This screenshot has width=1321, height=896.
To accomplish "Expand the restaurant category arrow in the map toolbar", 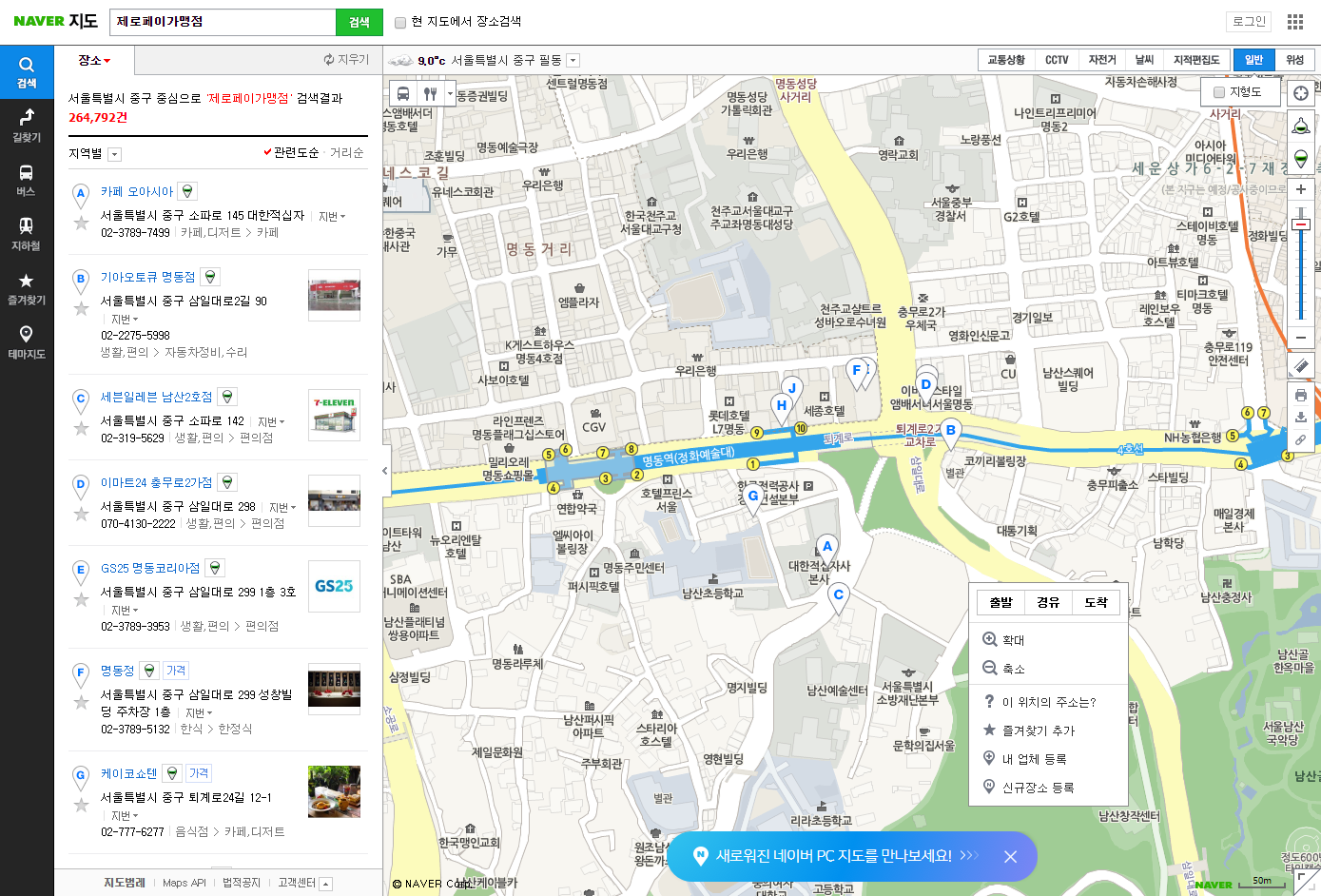I will (450, 93).
